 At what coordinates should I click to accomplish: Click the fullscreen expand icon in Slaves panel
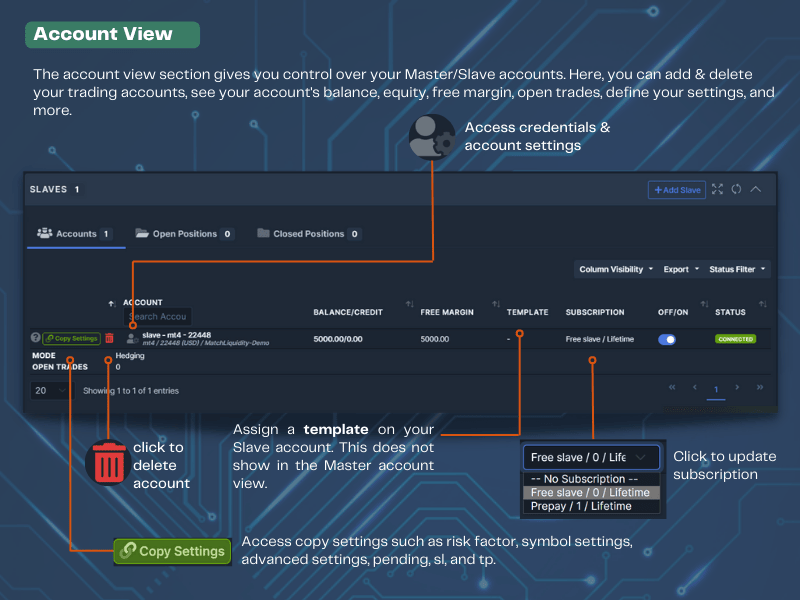[717, 189]
